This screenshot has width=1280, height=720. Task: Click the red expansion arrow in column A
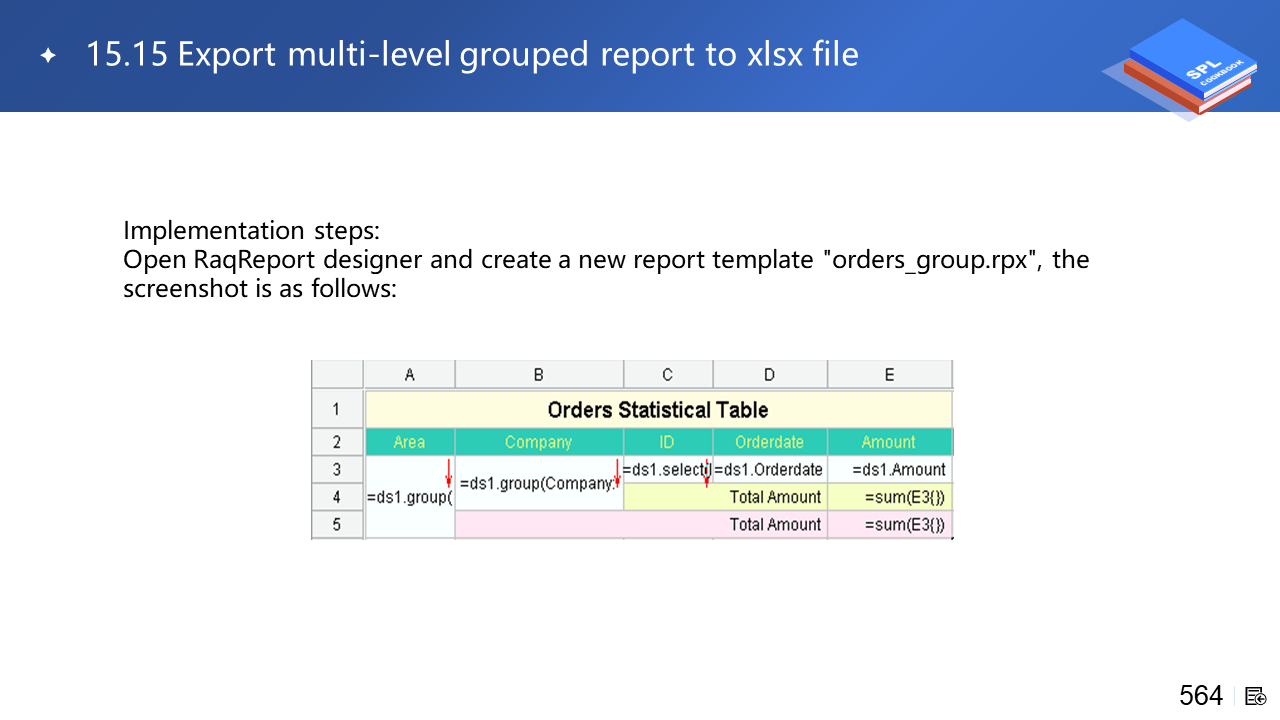coord(449,473)
